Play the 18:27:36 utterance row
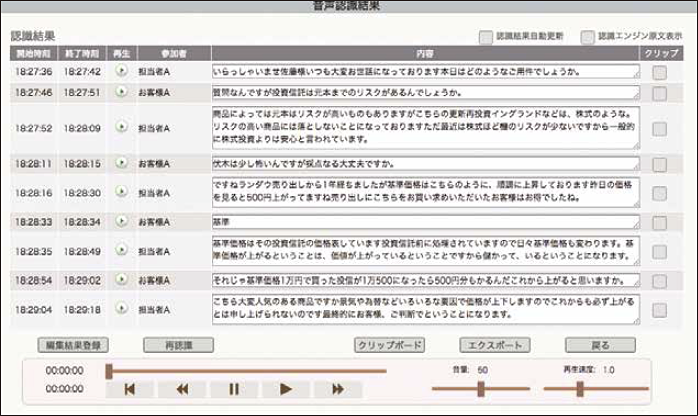The height and width of the screenshot is (416, 698). pyautogui.click(x=121, y=72)
